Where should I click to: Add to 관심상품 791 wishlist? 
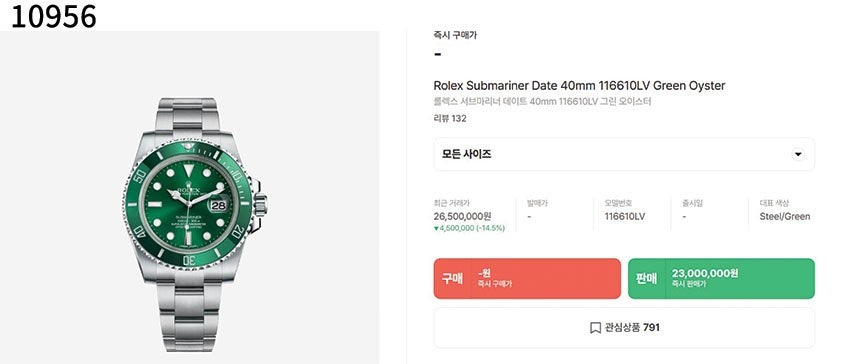click(x=624, y=328)
